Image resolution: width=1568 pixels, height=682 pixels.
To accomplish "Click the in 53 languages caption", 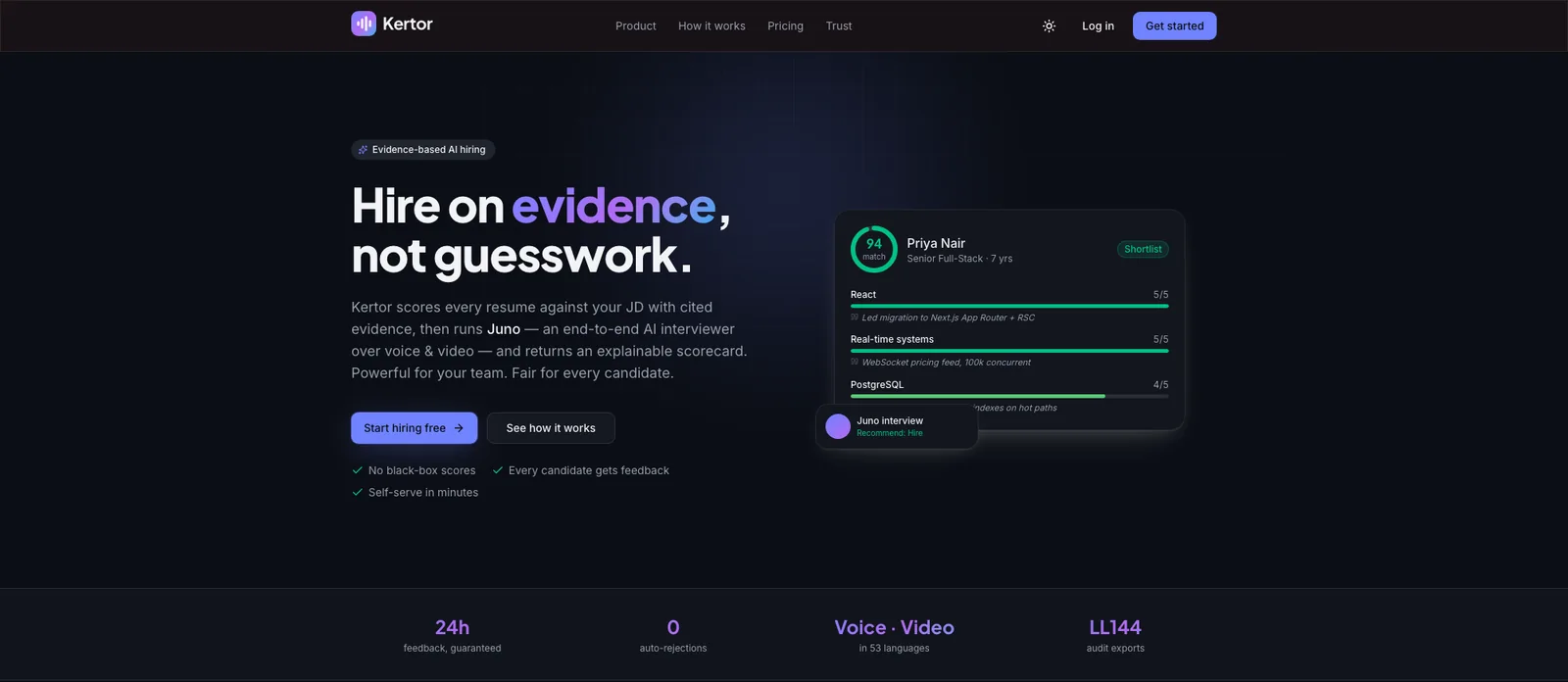I will tap(894, 649).
